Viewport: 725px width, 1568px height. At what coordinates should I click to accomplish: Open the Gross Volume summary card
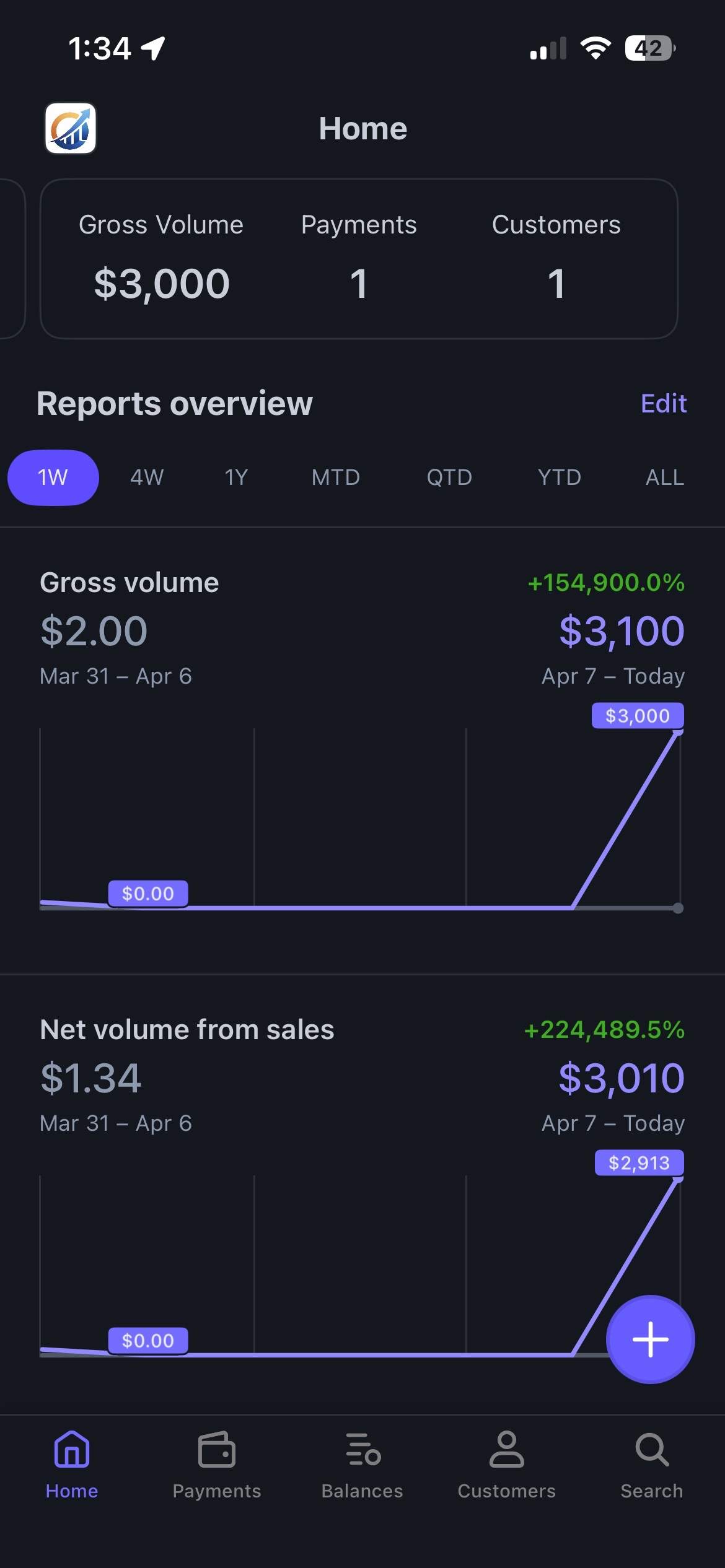tap(359, 259)
